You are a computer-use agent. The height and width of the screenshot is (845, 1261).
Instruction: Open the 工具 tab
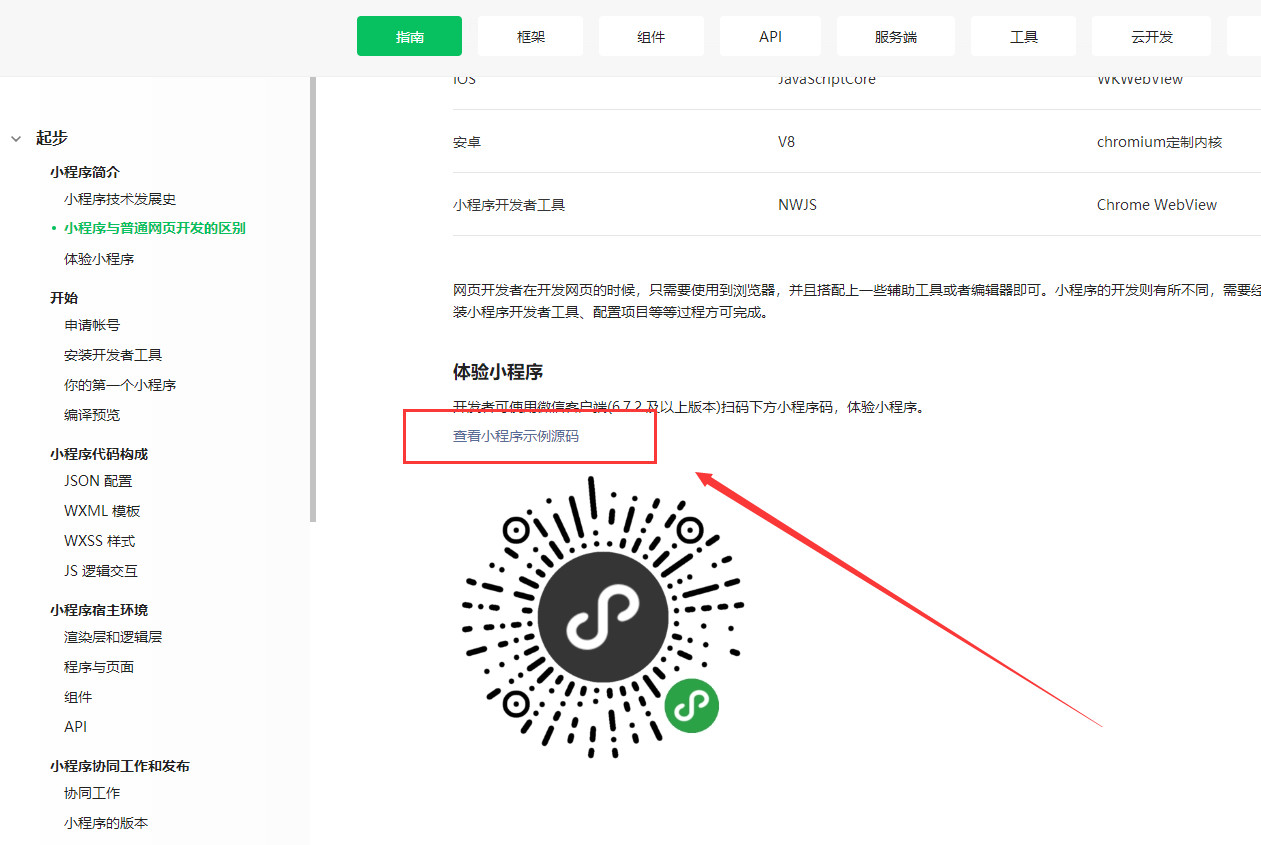tap(1023, 36)
